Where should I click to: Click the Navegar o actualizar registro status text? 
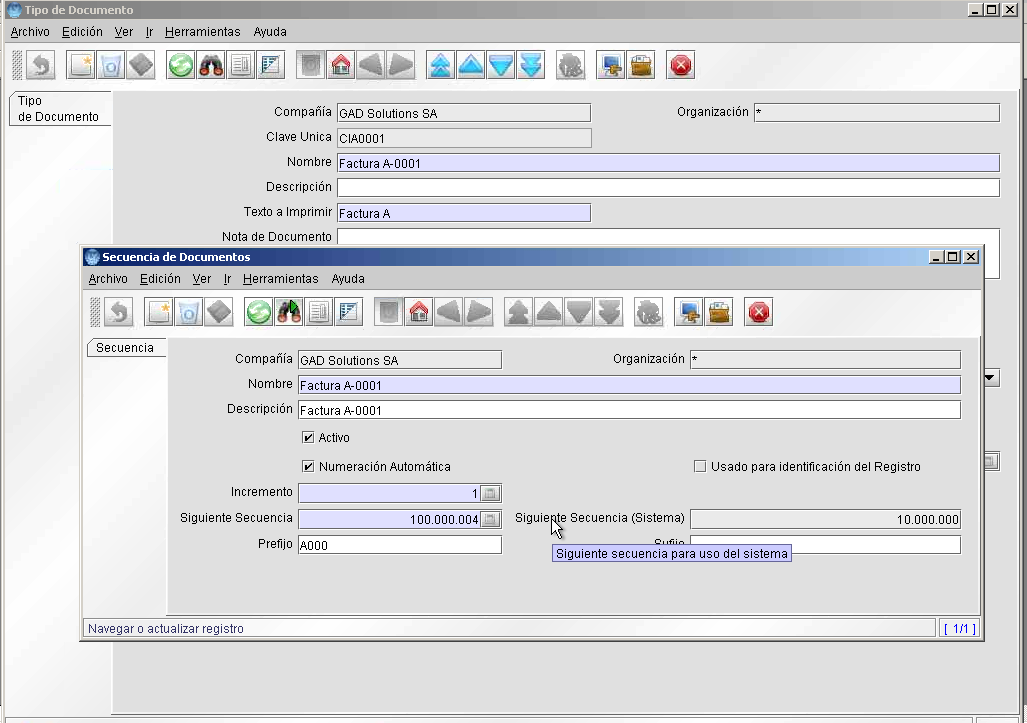coord(166,629)
